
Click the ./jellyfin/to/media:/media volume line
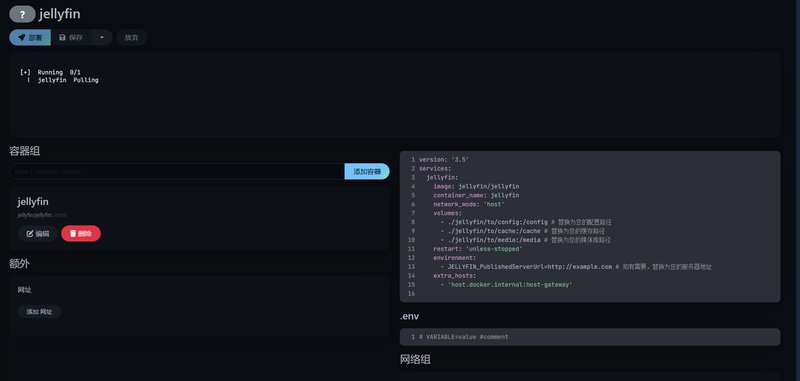click(x=526, y=240)
